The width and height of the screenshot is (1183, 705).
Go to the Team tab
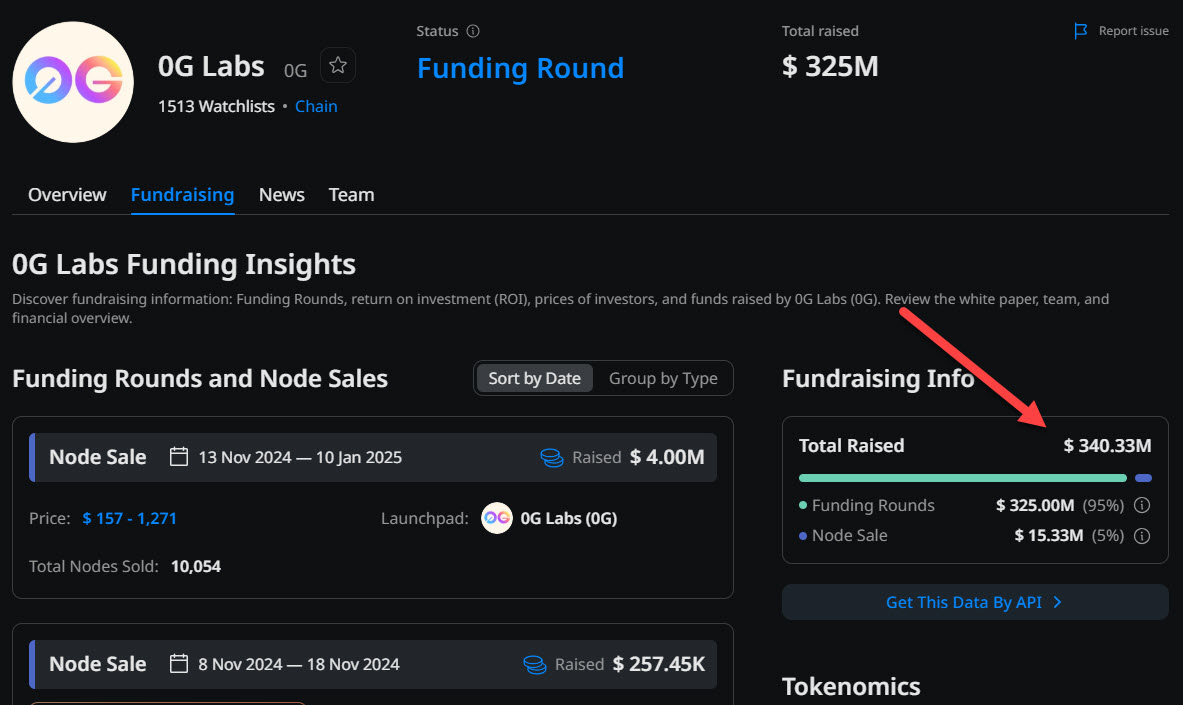352,195
